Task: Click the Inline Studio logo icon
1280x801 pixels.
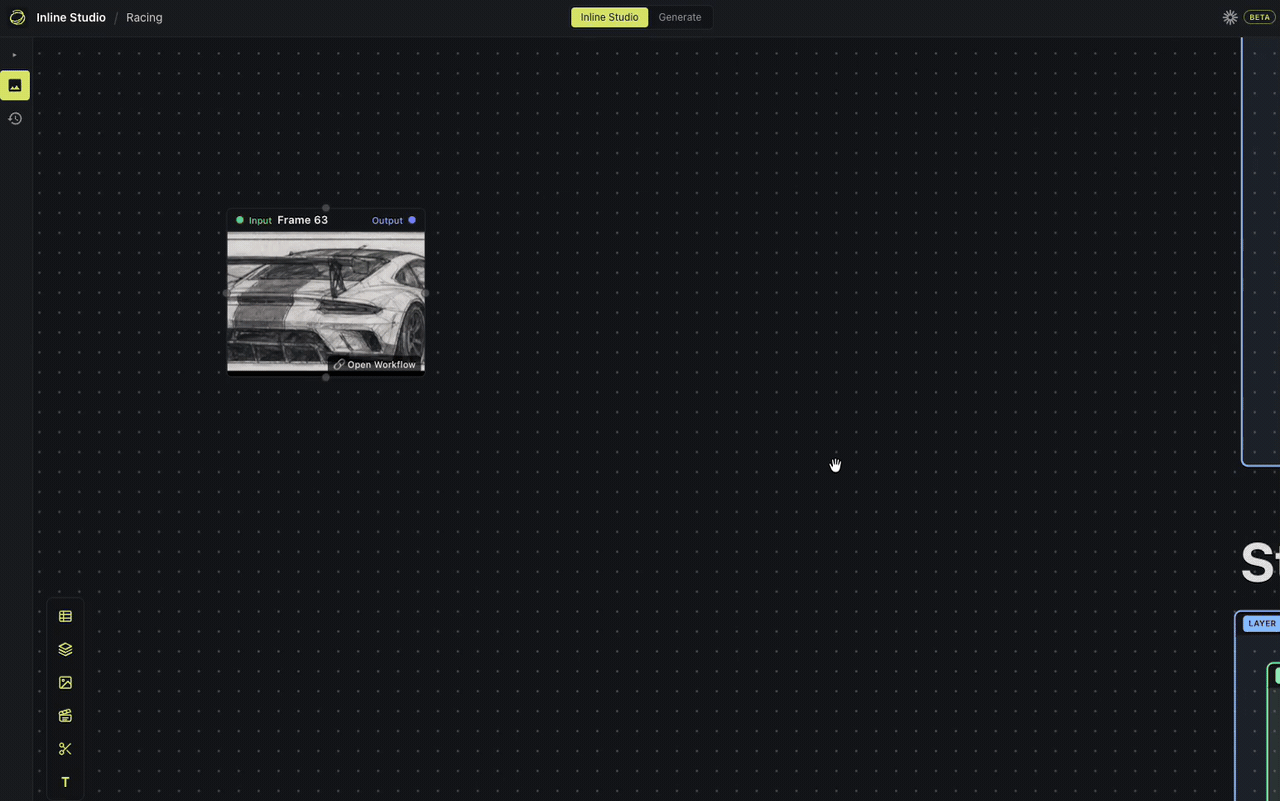Action: [17, 17]
